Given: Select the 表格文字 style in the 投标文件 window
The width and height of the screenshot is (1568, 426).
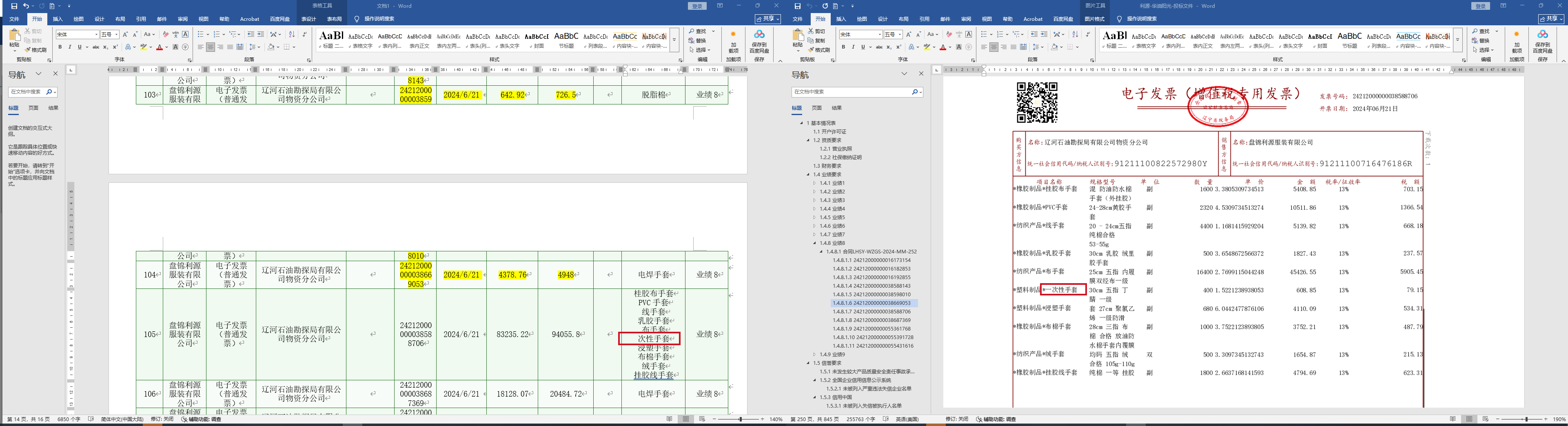Looking at the screenshot, I should (1144, 40).
